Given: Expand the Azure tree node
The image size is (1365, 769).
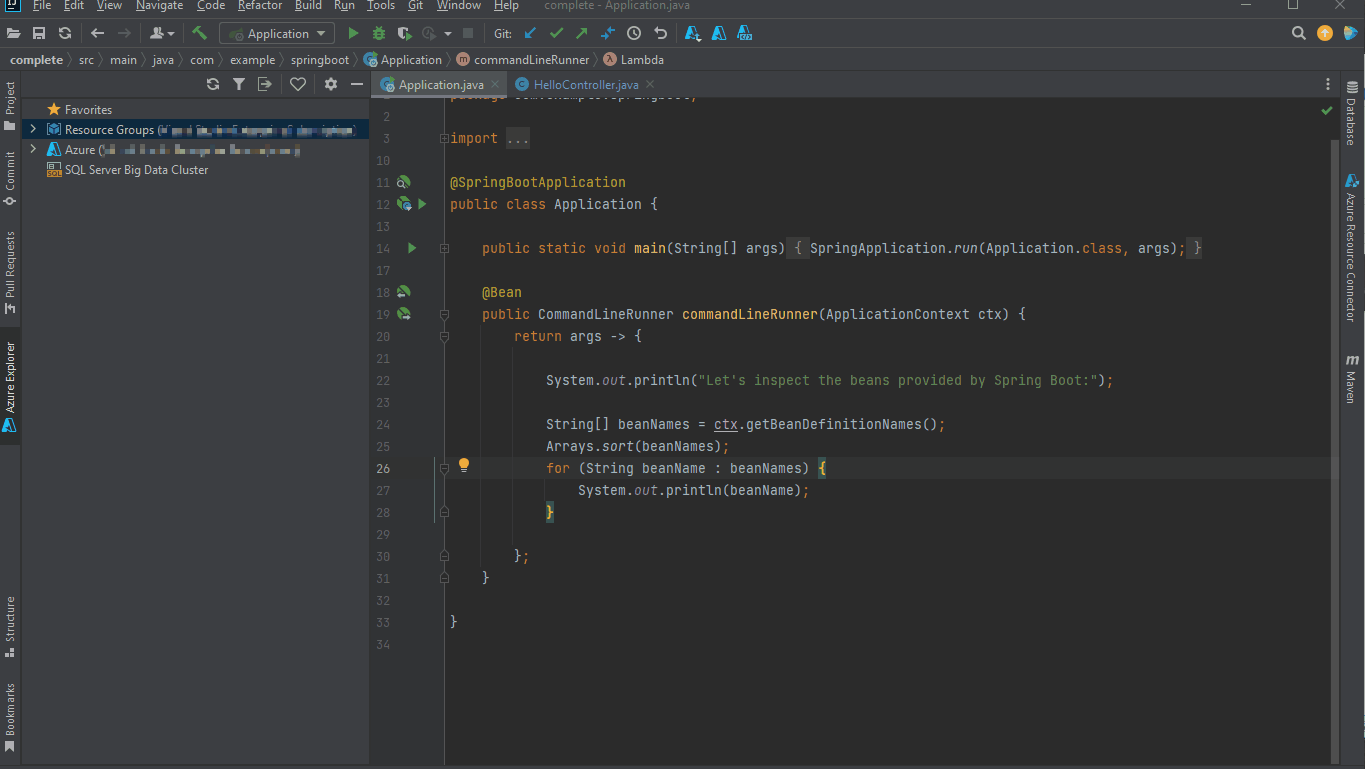Looking at the screenshot, I should [33, 150].
